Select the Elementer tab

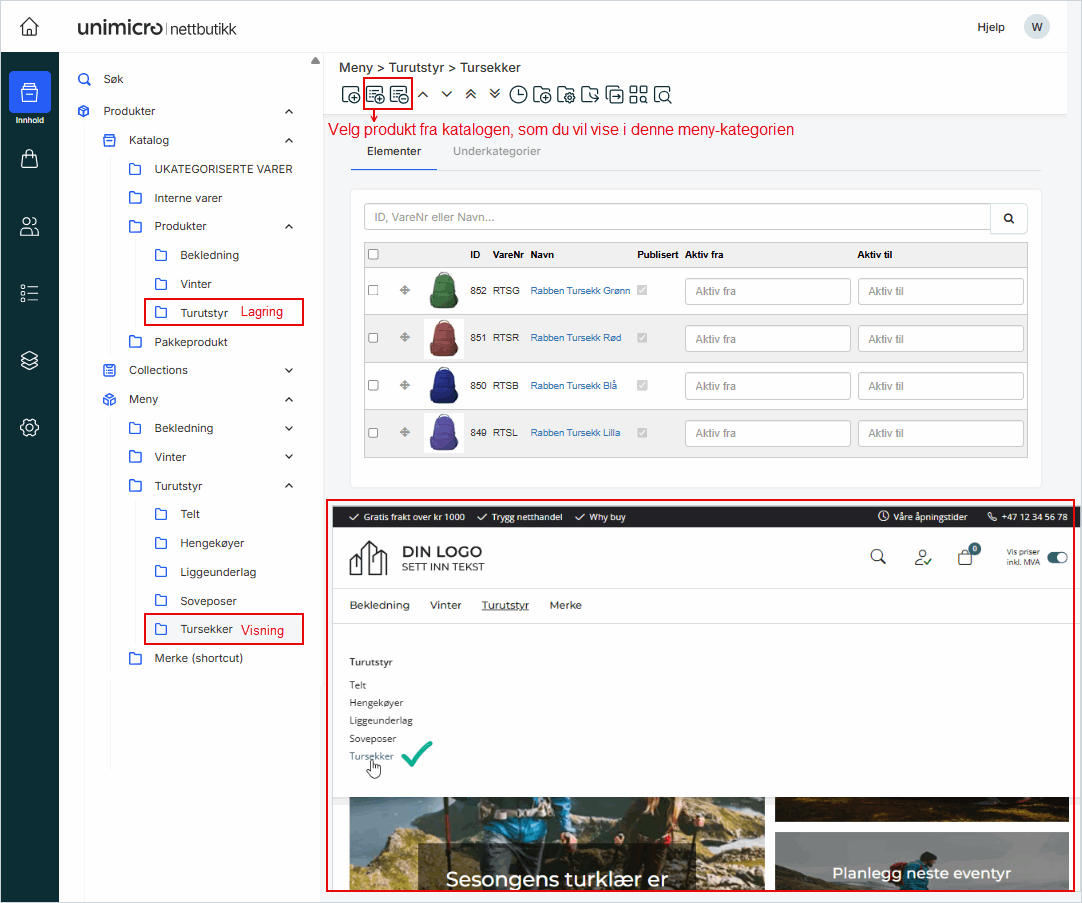(394, 152)
